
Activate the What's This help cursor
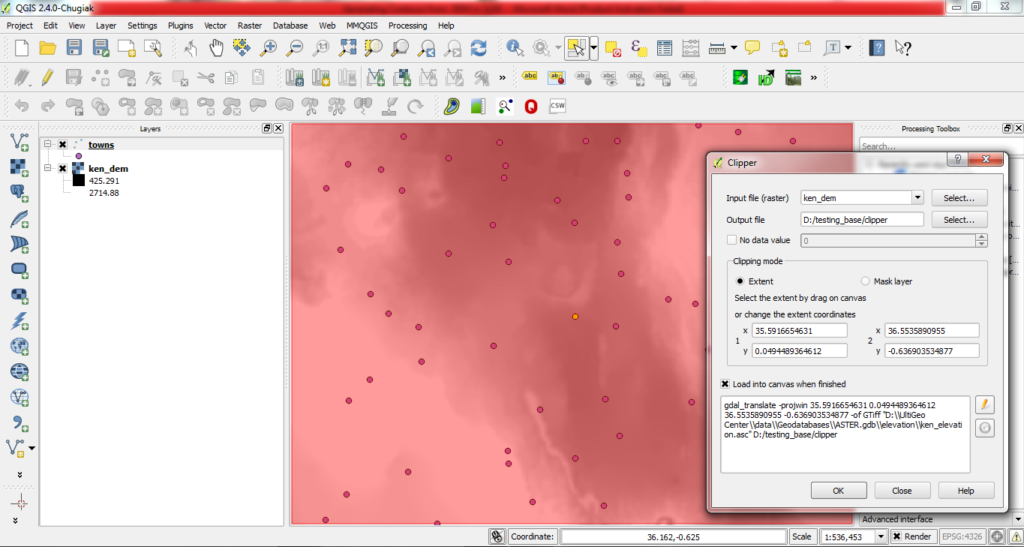(x=903, y=48)
